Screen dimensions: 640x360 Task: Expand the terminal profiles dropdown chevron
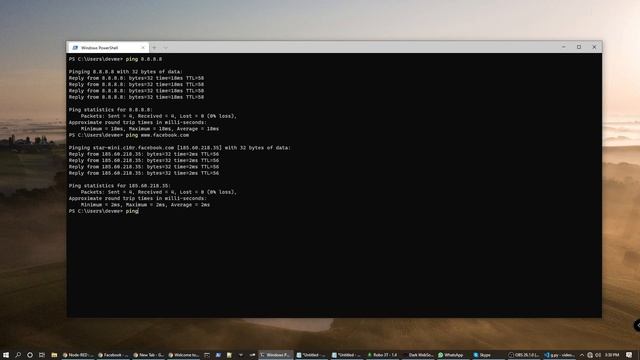(x=165, y=48)
